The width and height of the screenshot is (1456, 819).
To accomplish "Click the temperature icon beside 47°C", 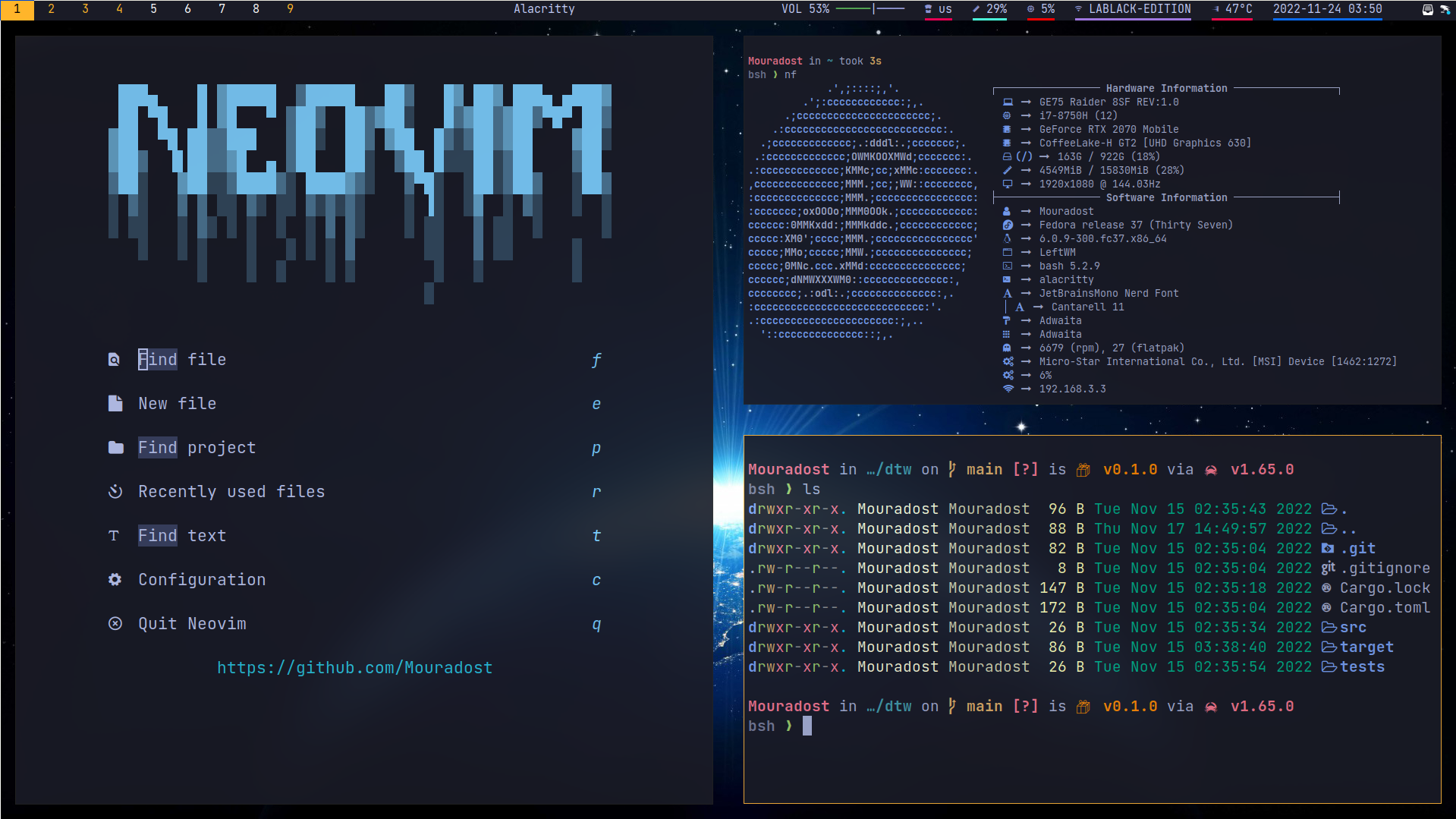I will (1217, 9).
